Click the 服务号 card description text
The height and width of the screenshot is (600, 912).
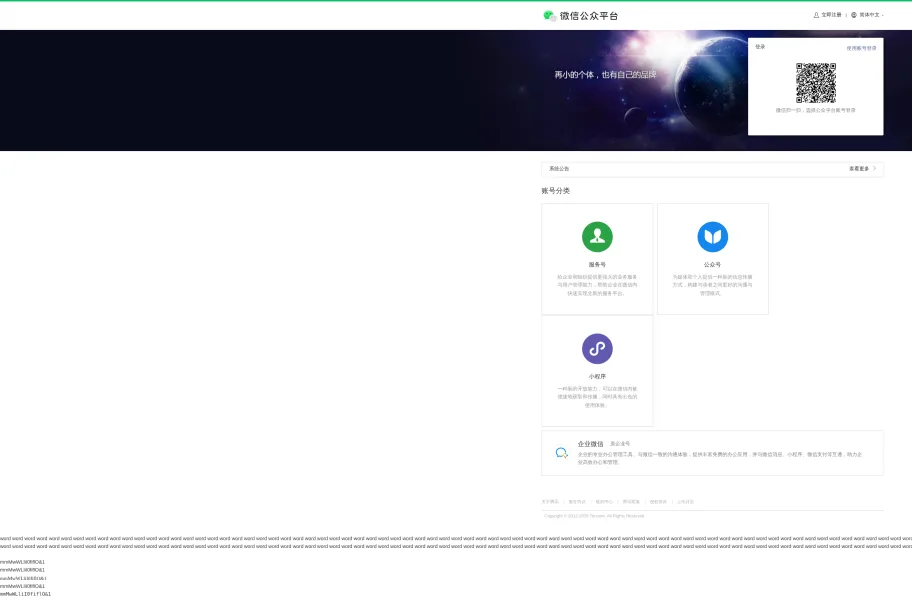(x=597, y=285)
